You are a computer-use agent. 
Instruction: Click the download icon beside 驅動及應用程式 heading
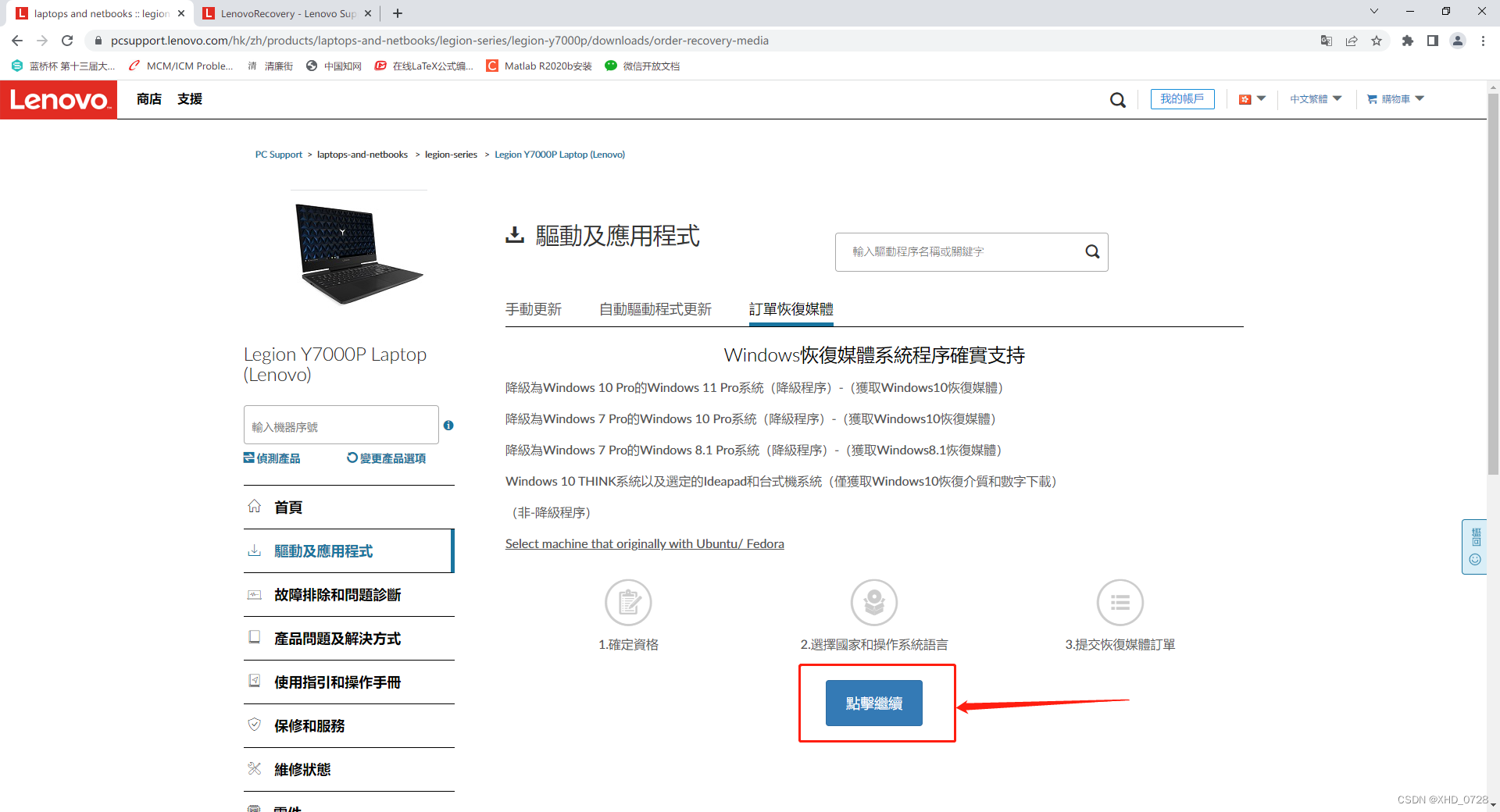coord(515,235)
